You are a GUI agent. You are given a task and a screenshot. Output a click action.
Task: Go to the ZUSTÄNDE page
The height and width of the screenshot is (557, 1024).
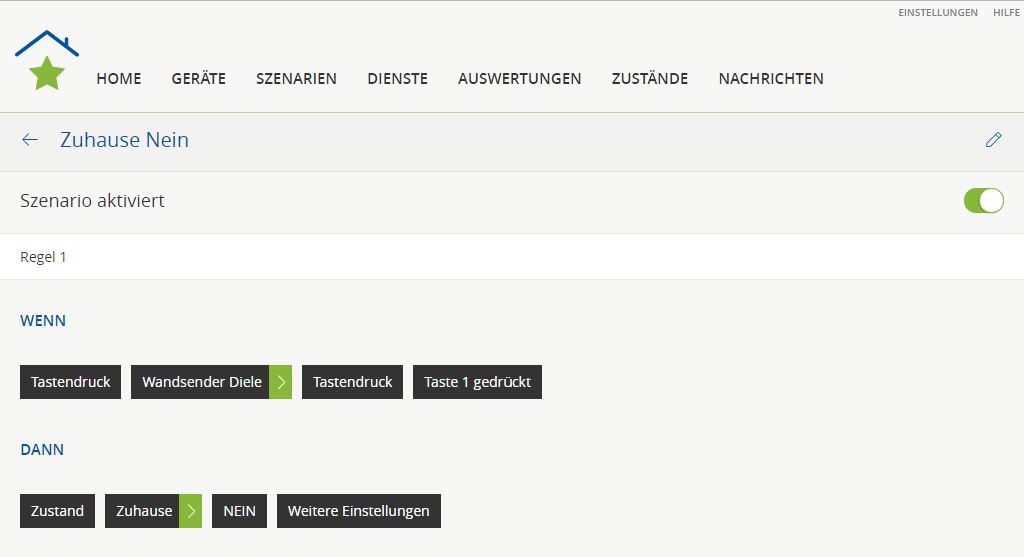650,78
